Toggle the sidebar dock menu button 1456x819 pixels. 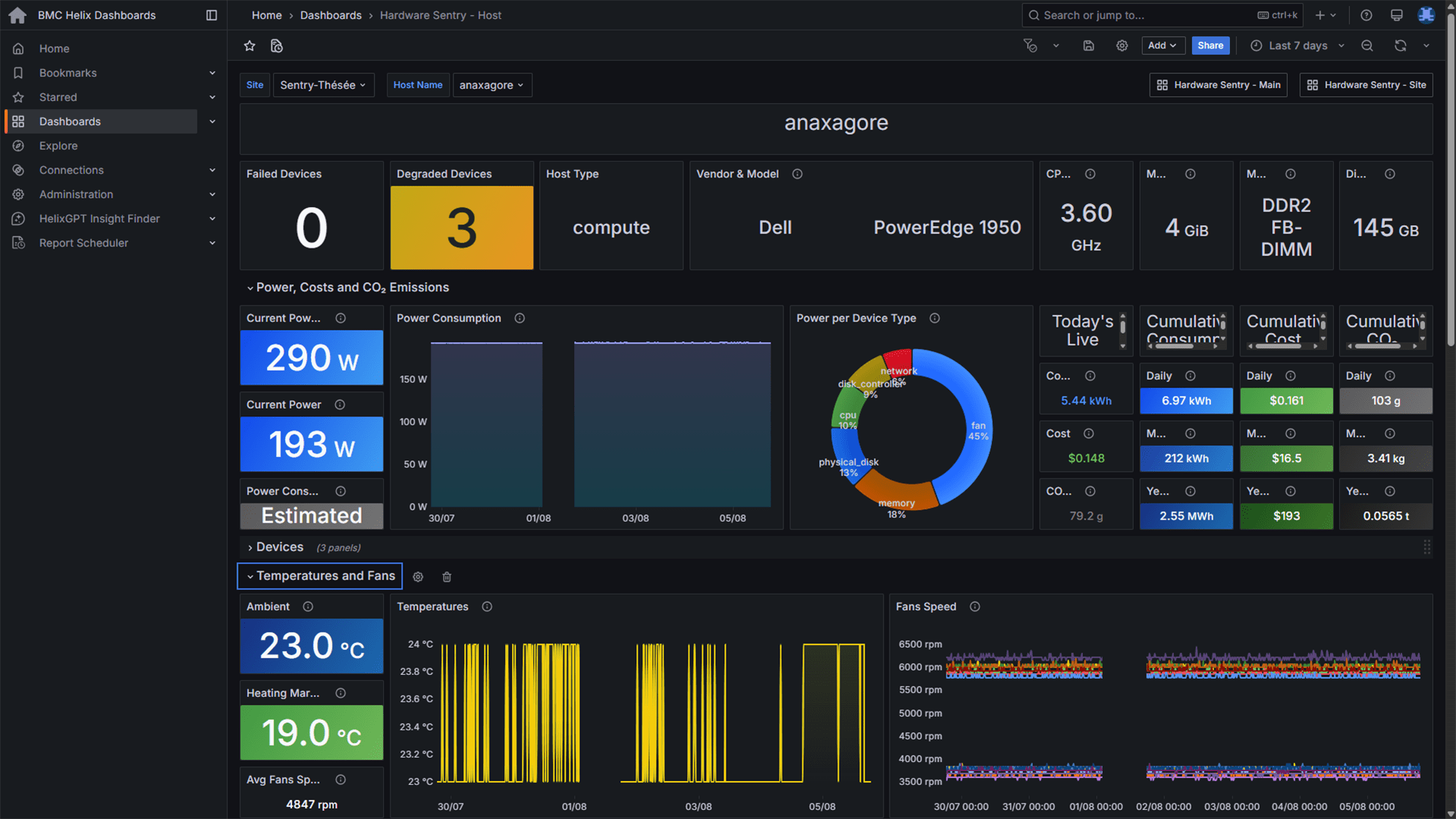click(212, 15)
